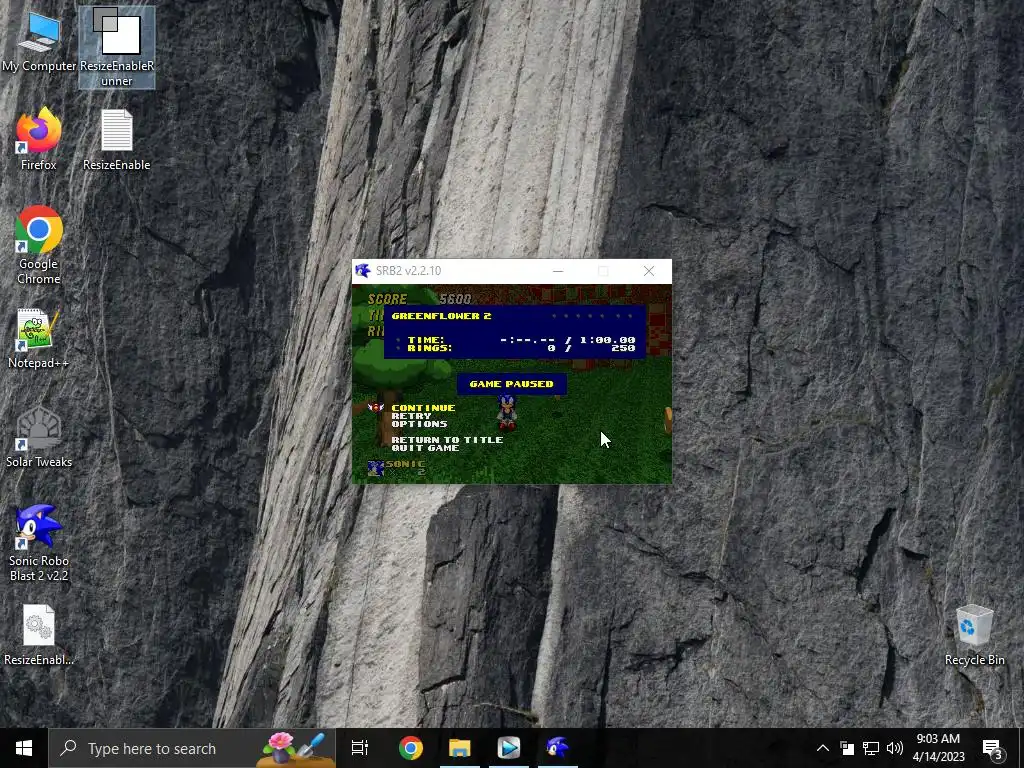Launch Firefox from the desktop
Image resolution: width=1024 pixels, height=768 pixels.
(39, 139)
